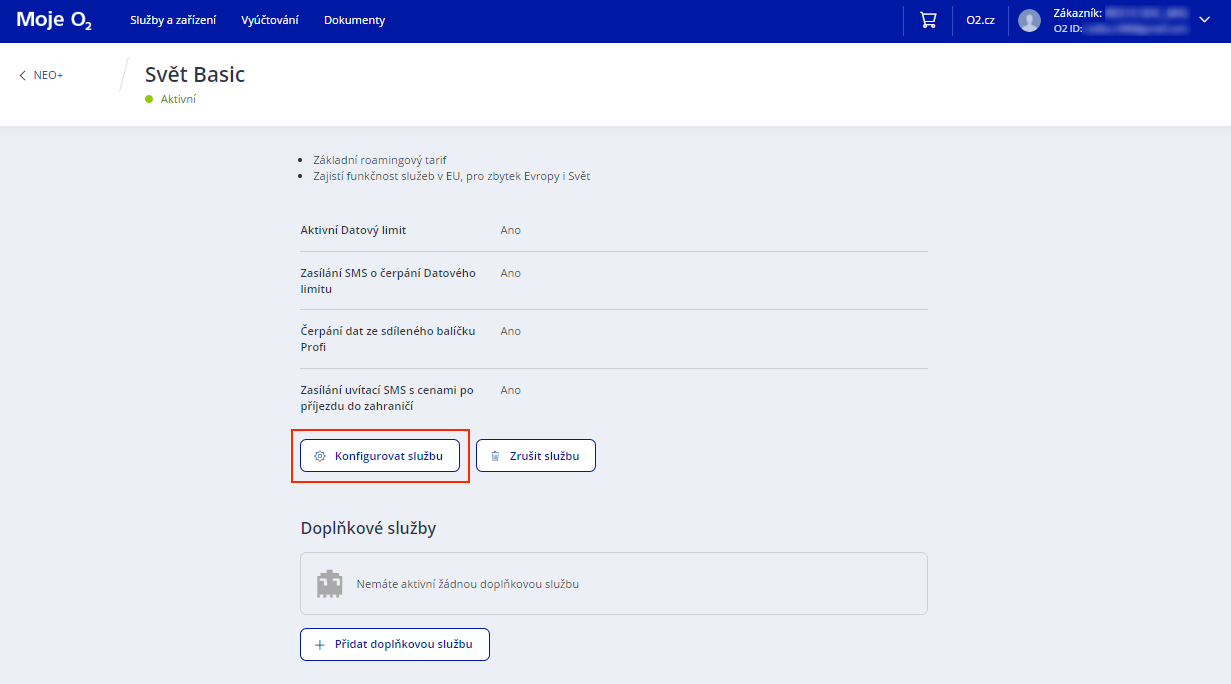This screenshot has height=684, width=1231.
Task: Click the green Aktivní status dot
Action: 149,99
